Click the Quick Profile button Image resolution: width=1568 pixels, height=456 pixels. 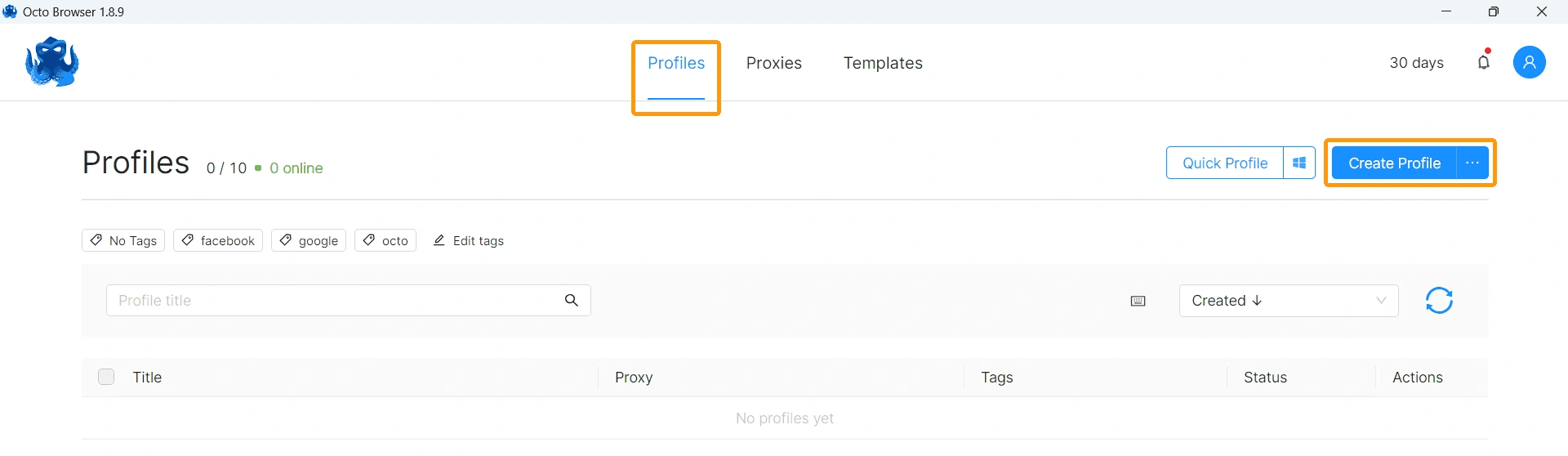1224,163
